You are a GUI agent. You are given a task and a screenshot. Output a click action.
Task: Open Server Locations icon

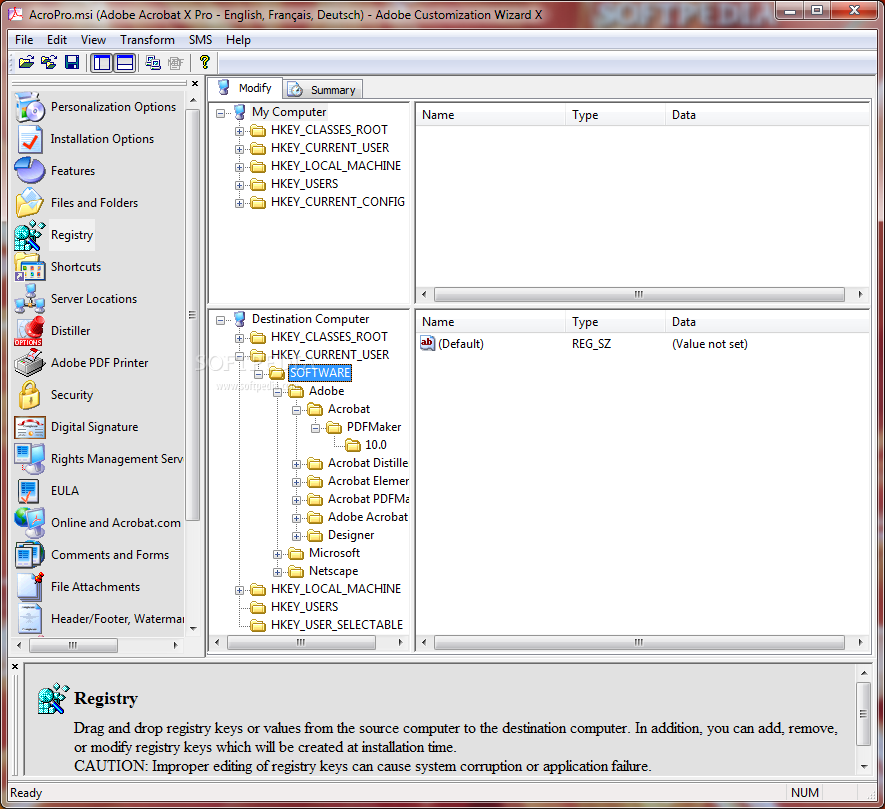tap(29, 299)
